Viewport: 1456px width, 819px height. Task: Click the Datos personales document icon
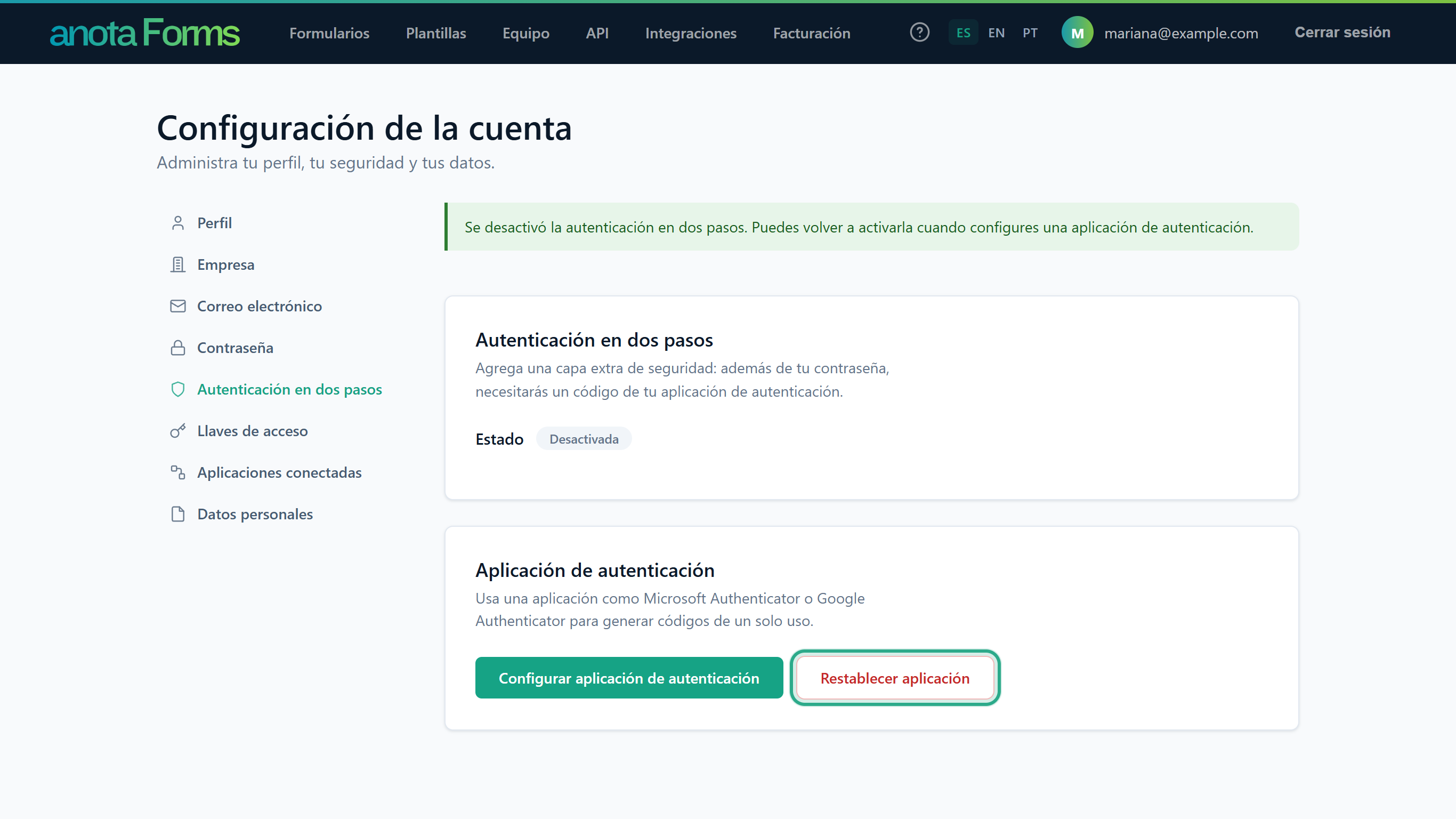[178, 514]
